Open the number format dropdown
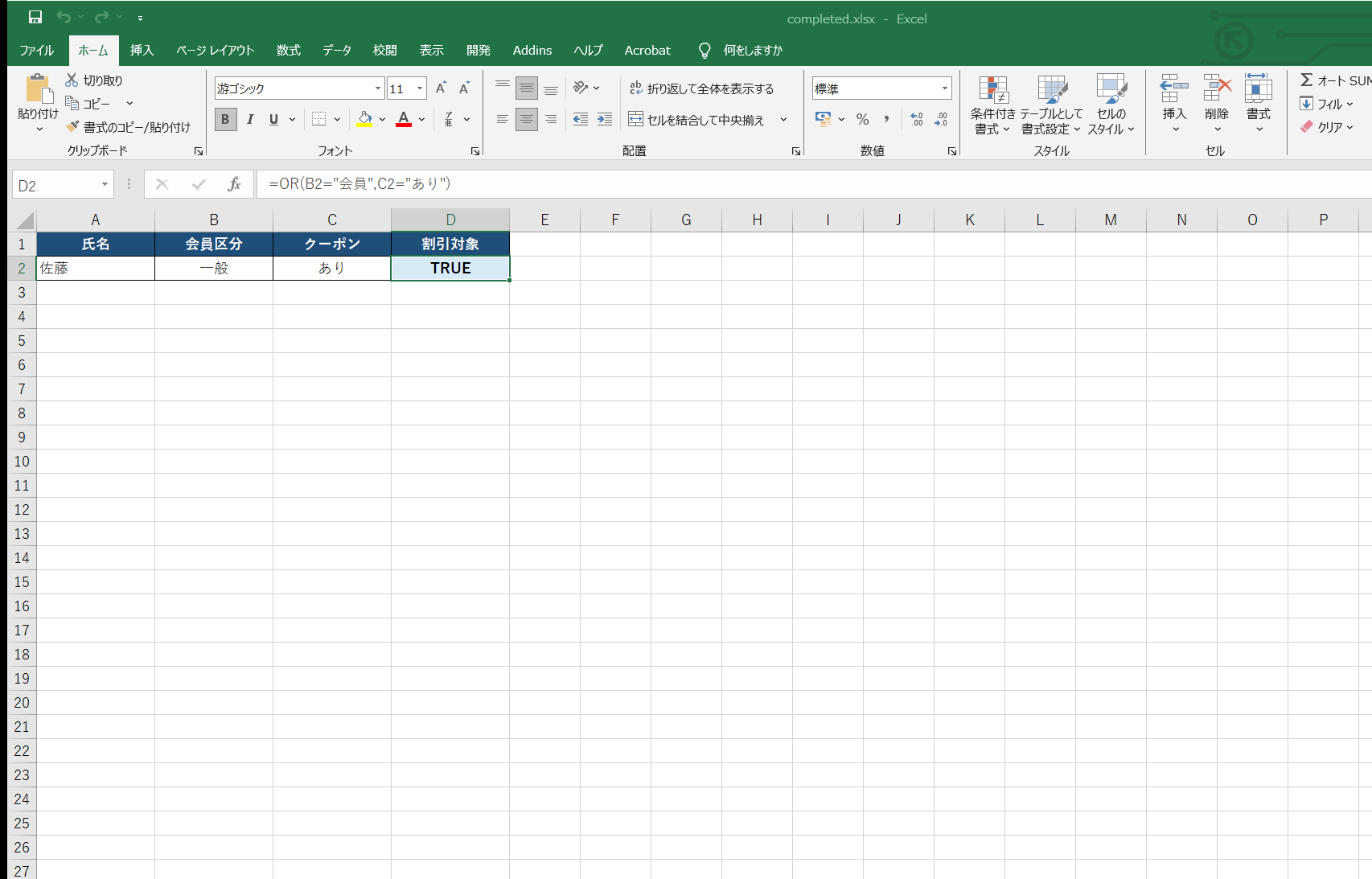This screenshot has width=1372, height=879. (x=945, y=88)
